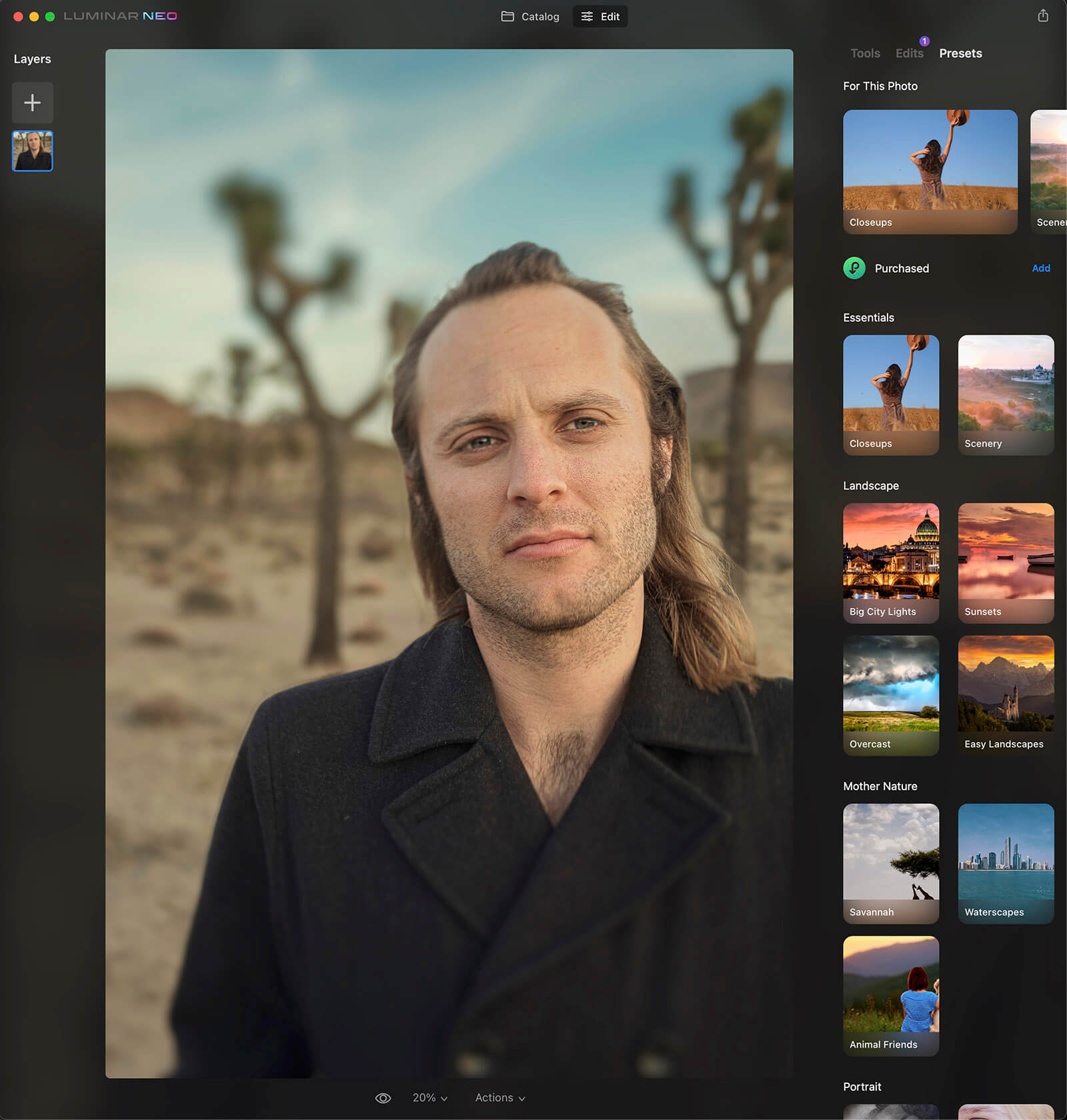Click the Luminar Neo logo
The width and height of the screenshot is (1067, 1120).
pos(120,16)
